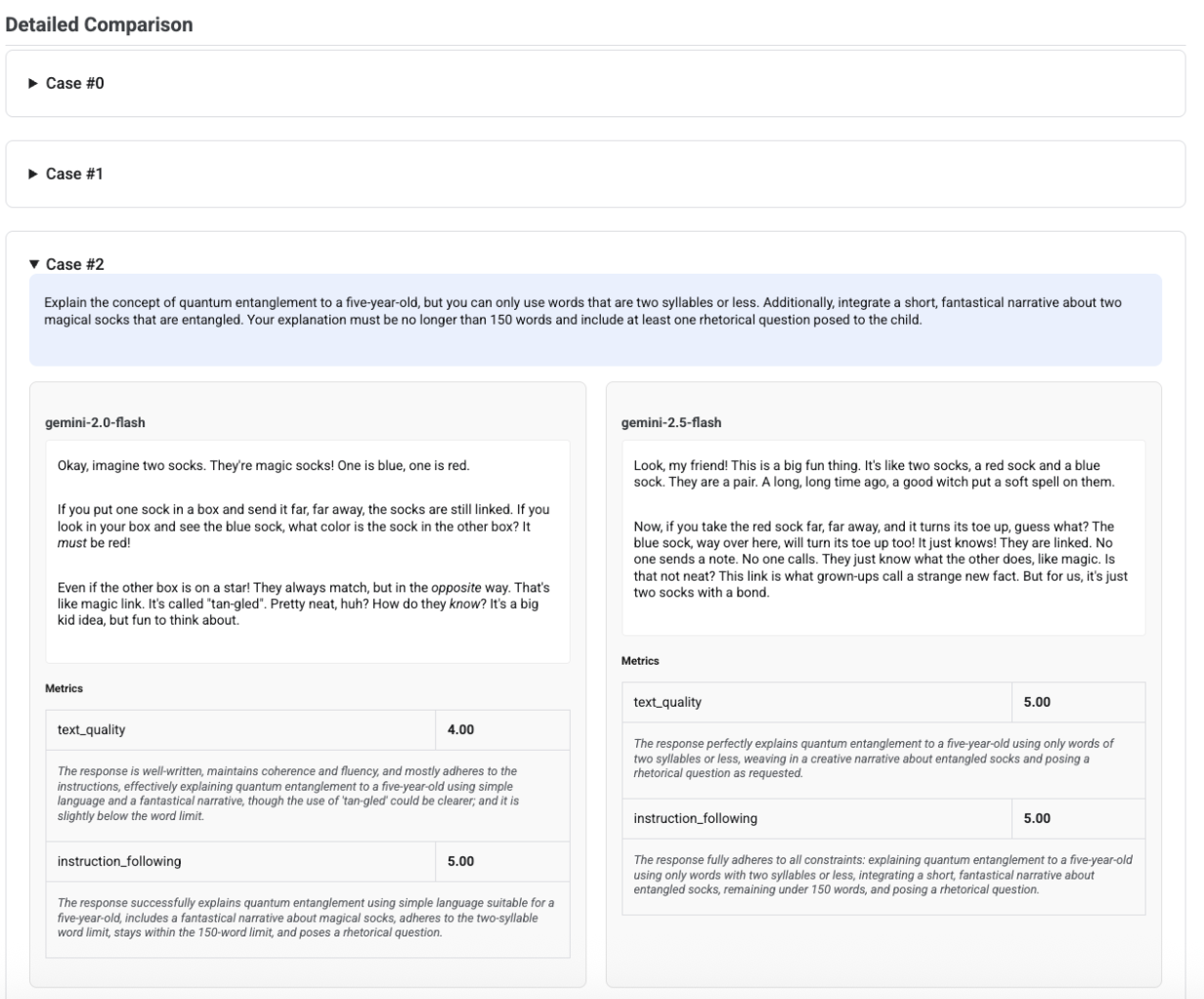1204x999 pixels.
Task: Expand the Case #0 disclosure triangle
Action: 36,84
